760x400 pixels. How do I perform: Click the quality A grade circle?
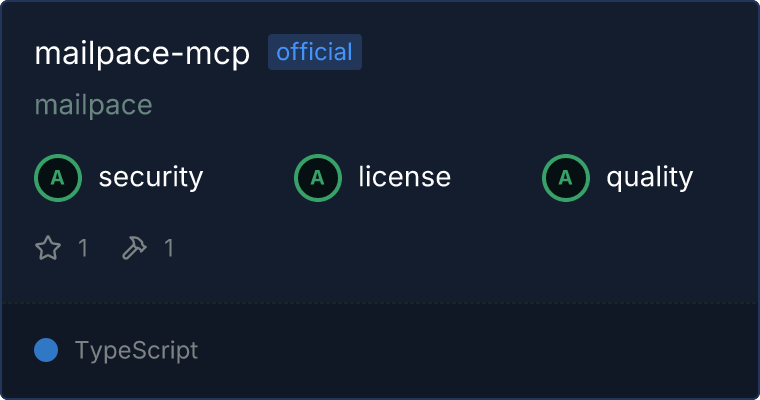(x=566, y=178)
